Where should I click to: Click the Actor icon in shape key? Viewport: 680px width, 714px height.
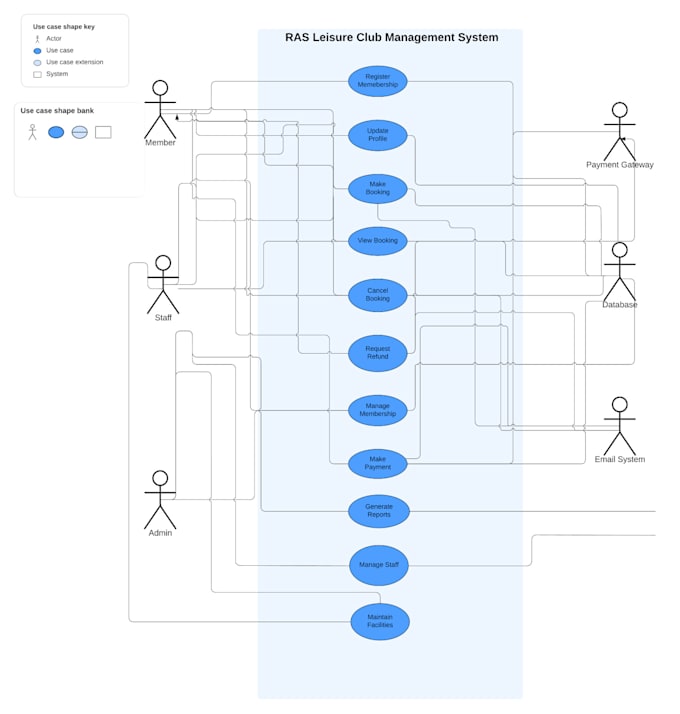click(37, 39)
